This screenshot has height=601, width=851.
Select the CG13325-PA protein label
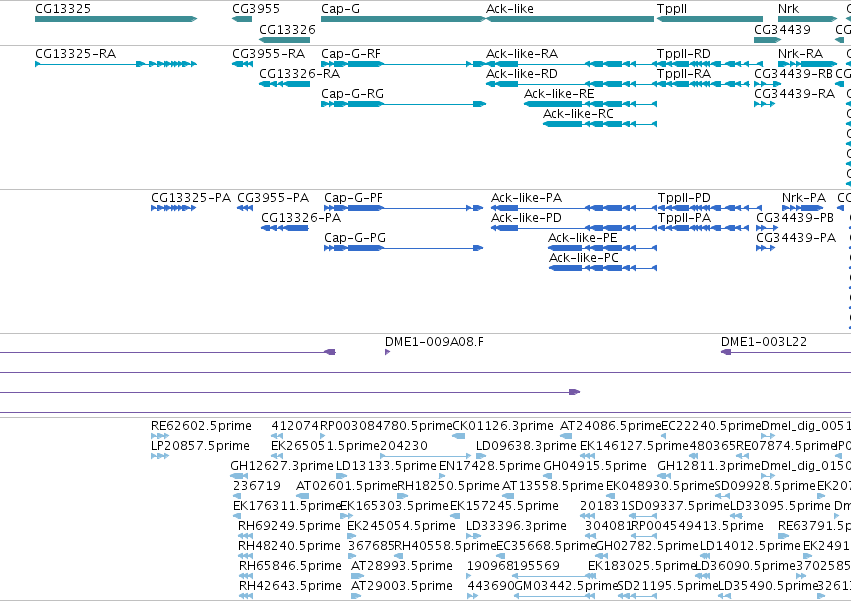[x=191, y=198]
